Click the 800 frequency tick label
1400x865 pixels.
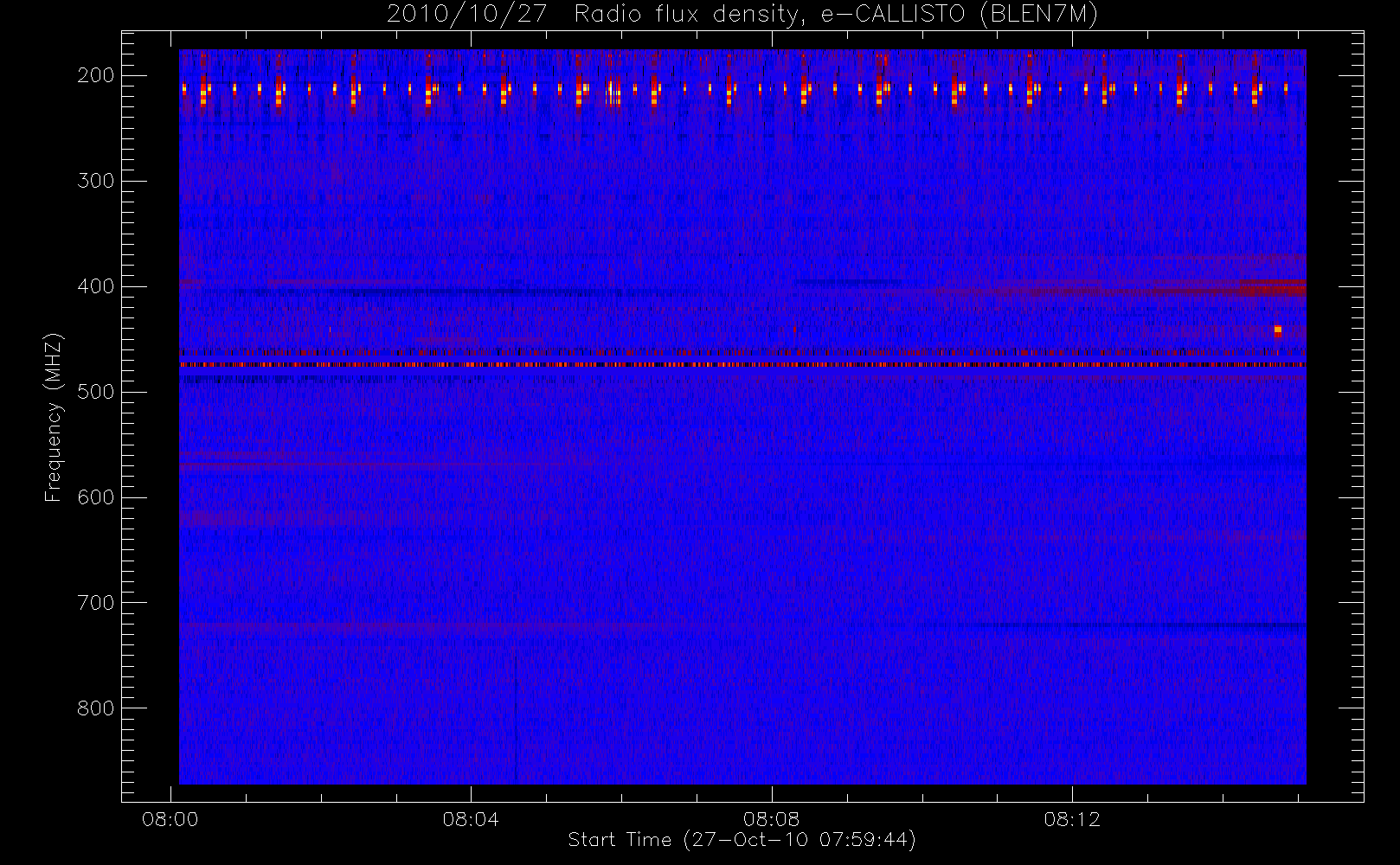coord(96,708)
